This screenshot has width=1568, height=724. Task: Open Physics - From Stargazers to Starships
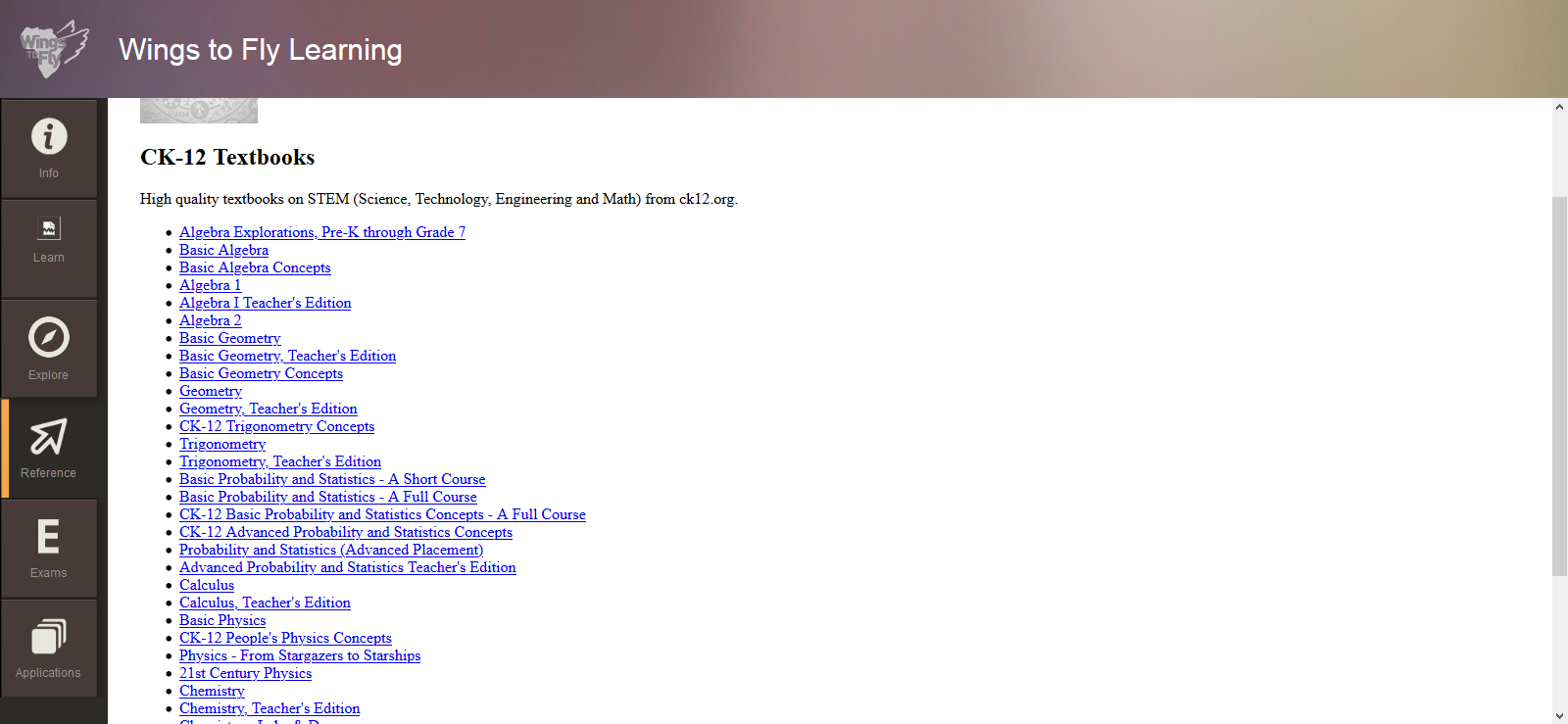[x=300, y=655]
